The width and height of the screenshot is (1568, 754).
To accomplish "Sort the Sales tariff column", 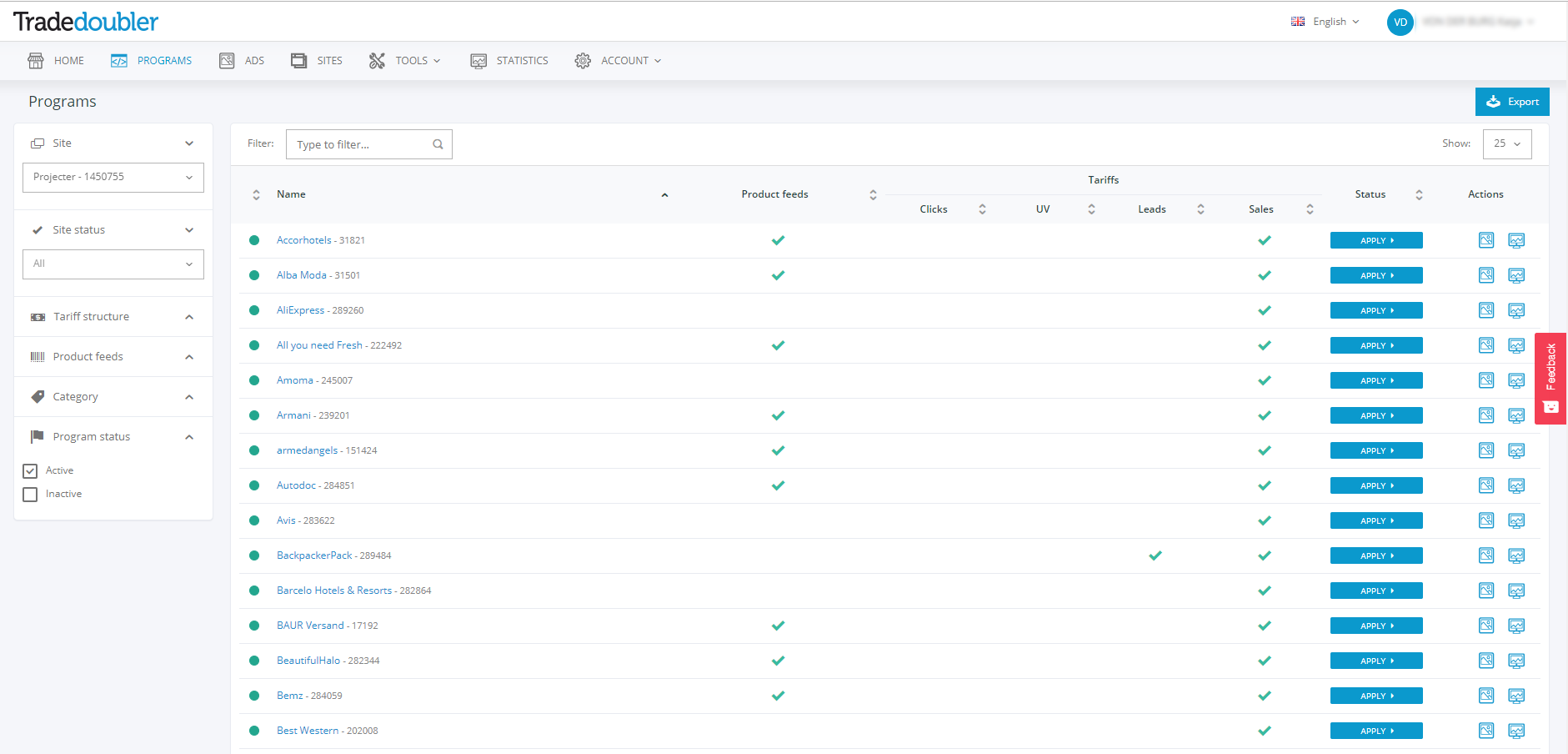I will point(1310,209).
